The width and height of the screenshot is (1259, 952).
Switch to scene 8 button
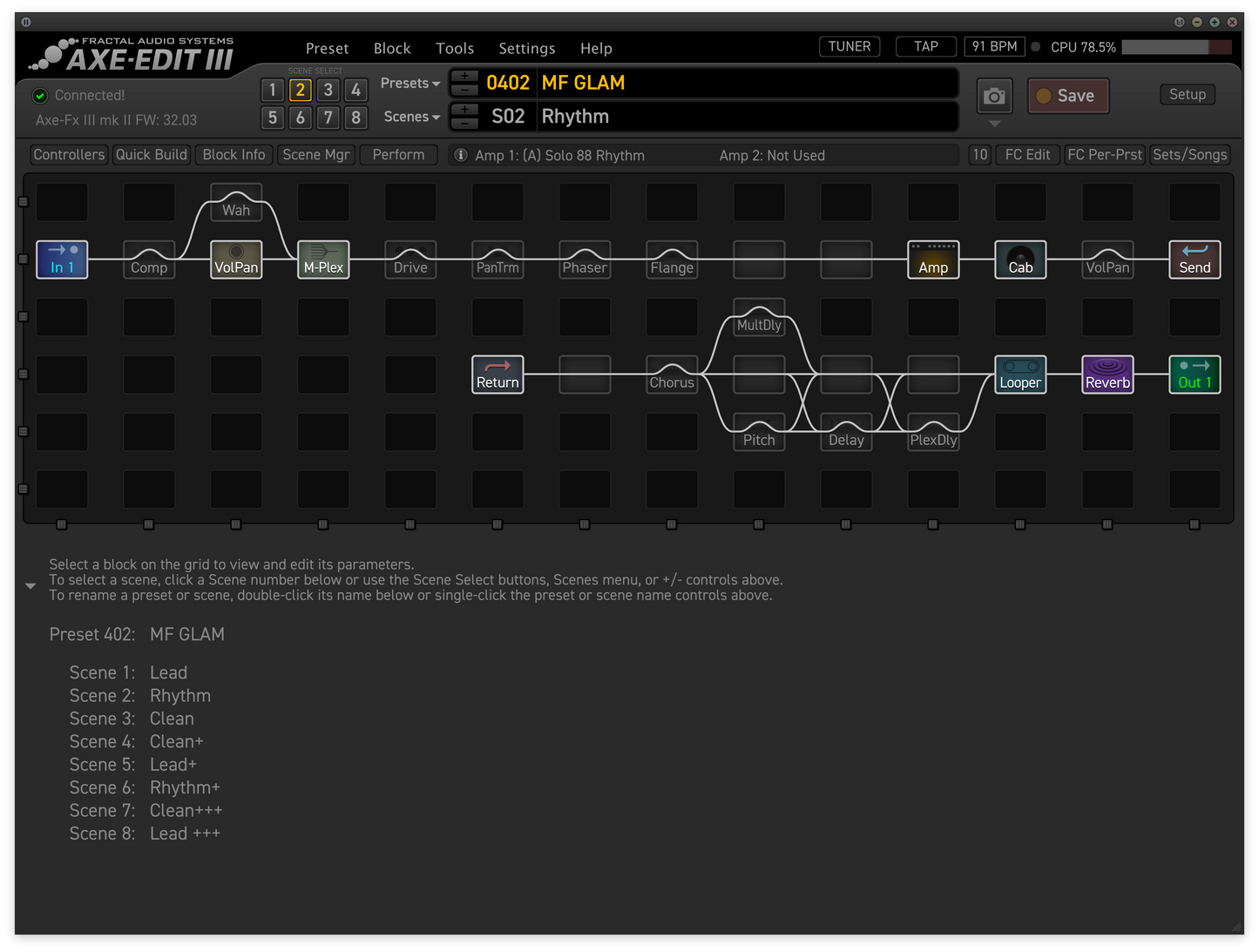click(355, 118)
